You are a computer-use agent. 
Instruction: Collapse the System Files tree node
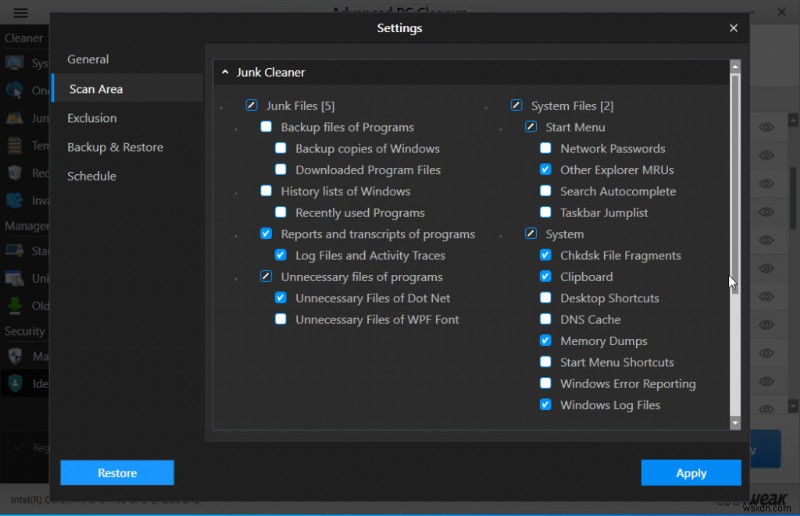[486, 108]
